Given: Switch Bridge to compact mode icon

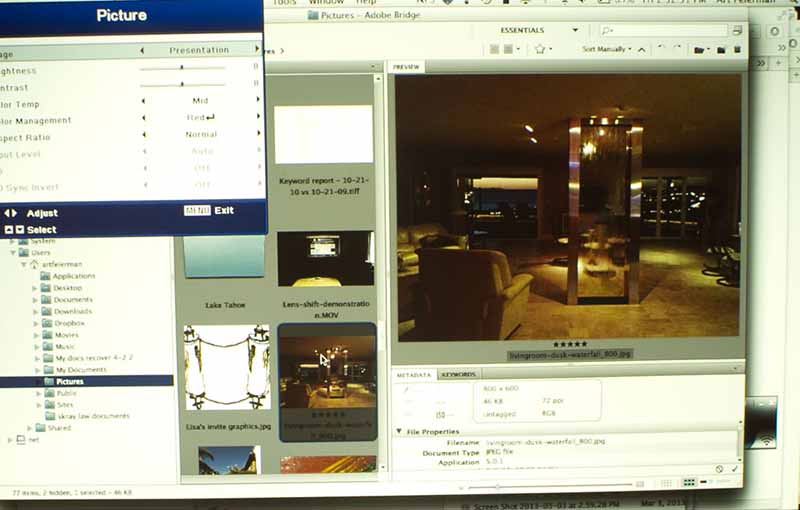Looking at the screenshot, I should 737,31.
